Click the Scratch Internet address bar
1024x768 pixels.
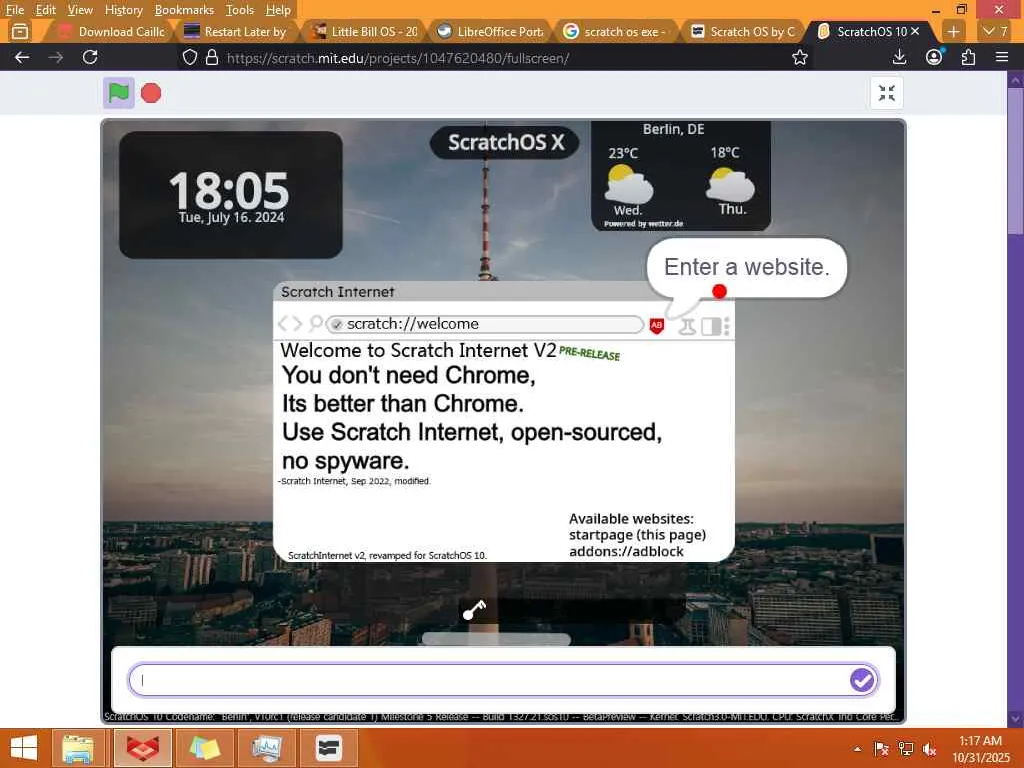(x=485, y=324)
